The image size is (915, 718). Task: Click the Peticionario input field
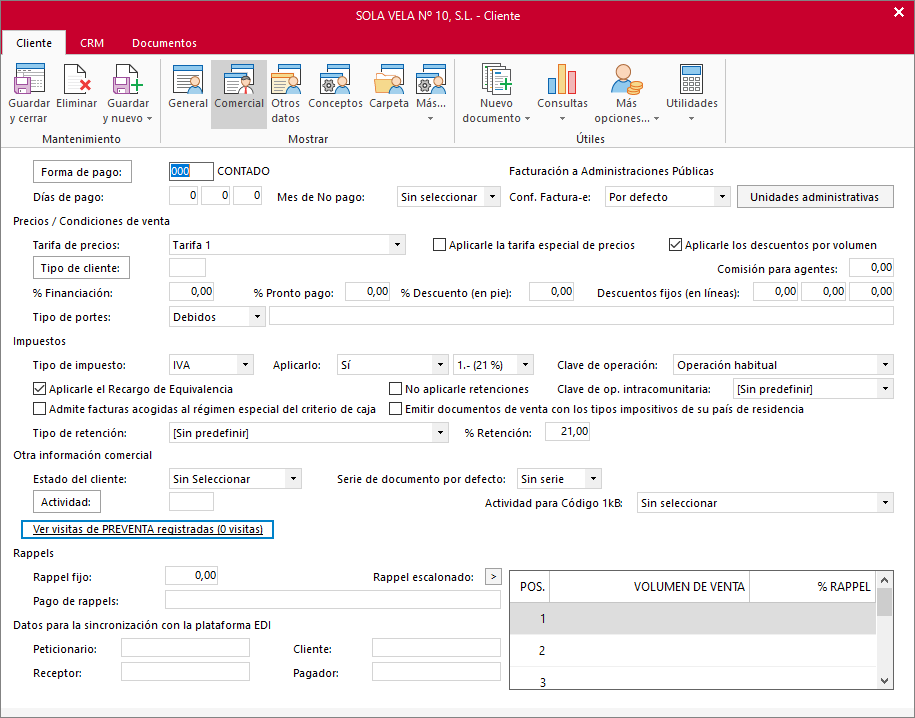point(185,647)
